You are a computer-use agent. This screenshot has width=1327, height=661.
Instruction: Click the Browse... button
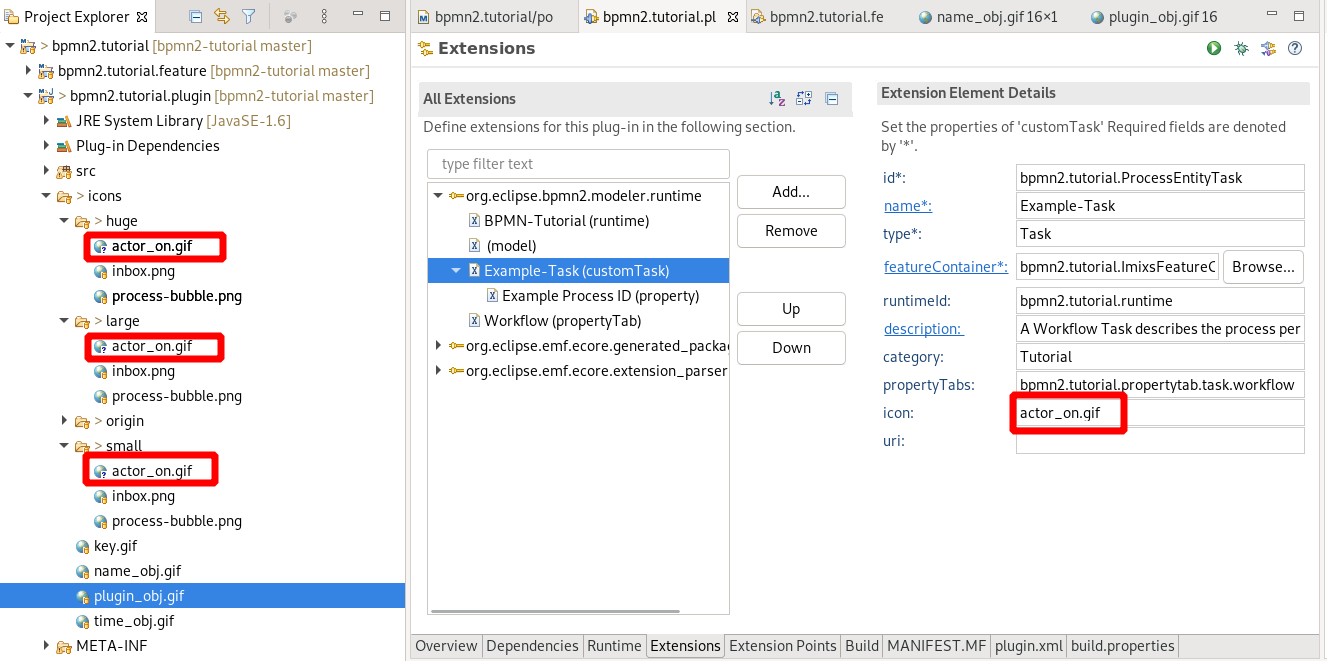point(1263,267)
